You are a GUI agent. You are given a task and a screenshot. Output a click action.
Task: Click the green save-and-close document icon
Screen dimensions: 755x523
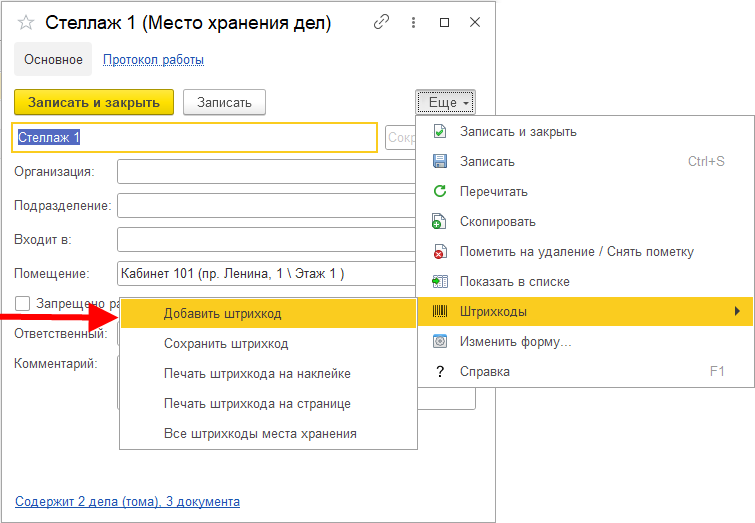click(439, 132)
